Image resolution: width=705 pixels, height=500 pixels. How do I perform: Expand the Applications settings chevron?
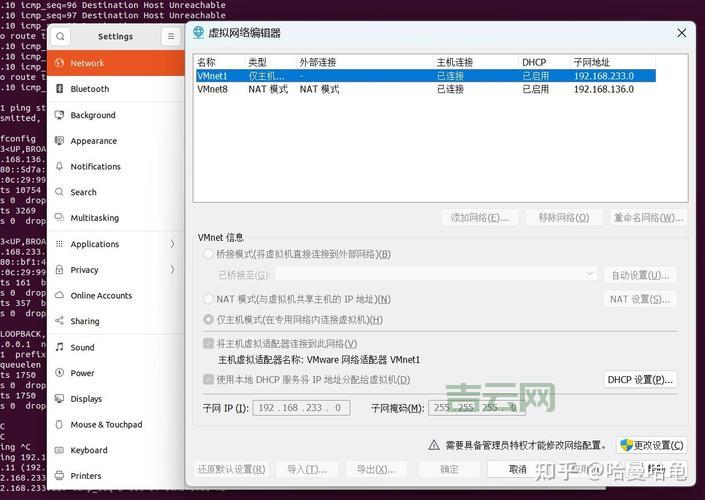[x=172, y=244]
